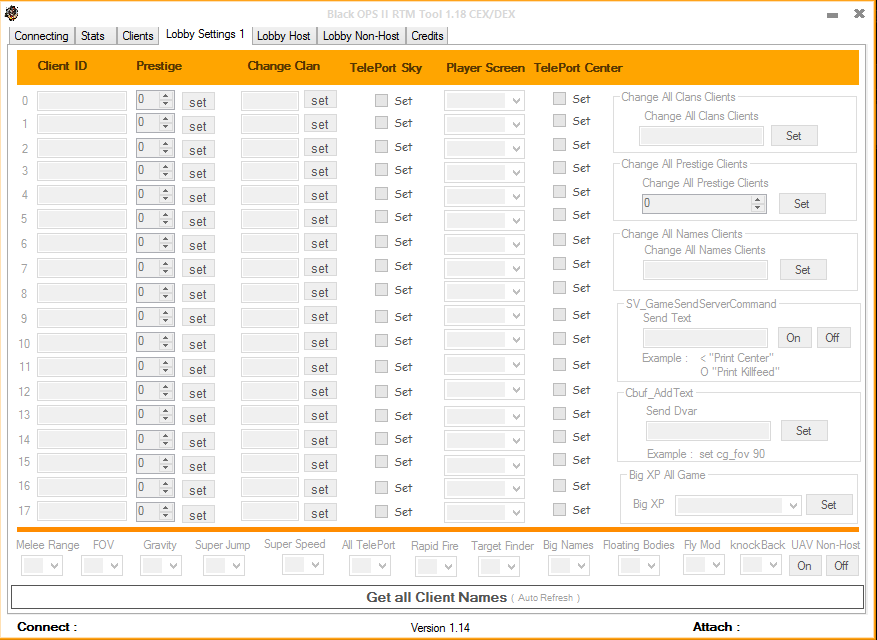
Task: Open the Fly Mod dropdown
Action: tap(704, 564)
